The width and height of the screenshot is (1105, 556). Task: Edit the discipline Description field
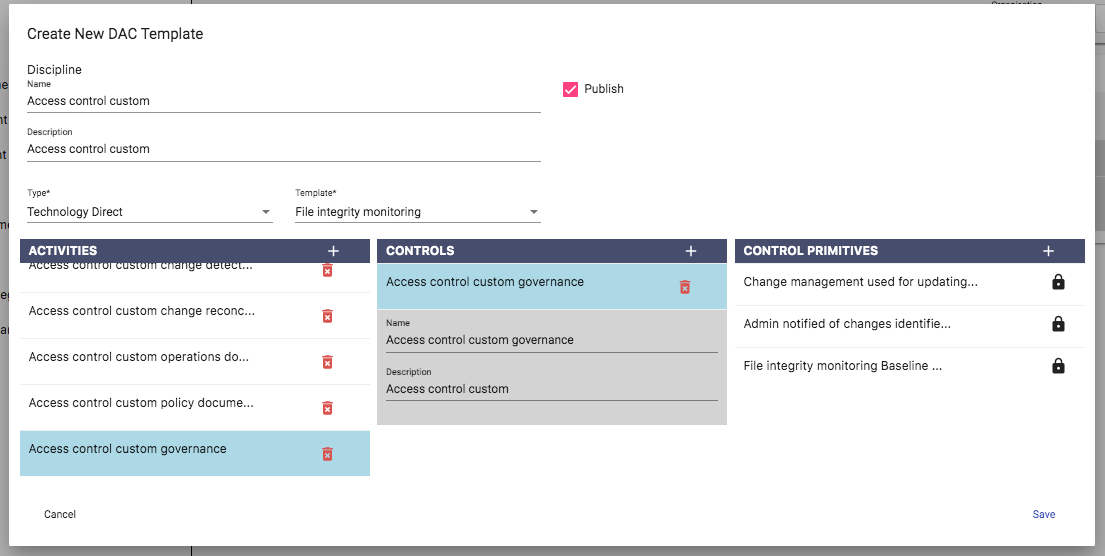click(x=284, y=149)
